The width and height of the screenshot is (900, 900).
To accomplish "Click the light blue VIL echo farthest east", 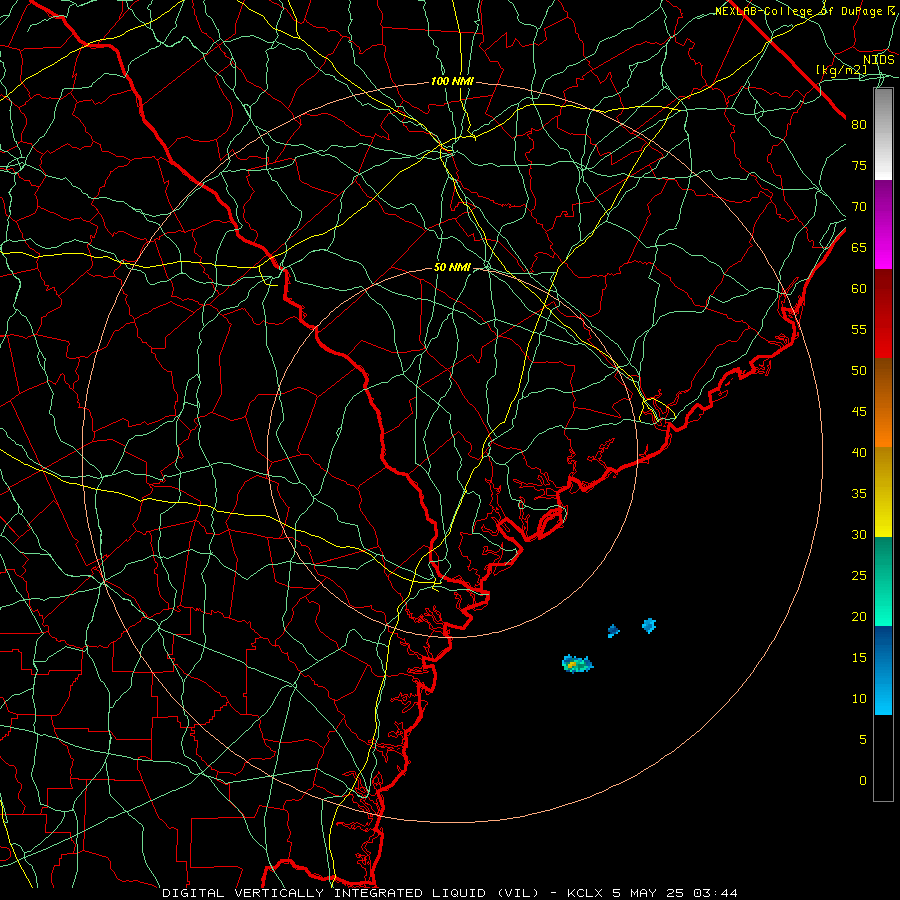I will pyautogui.click(x=649, y=625).
